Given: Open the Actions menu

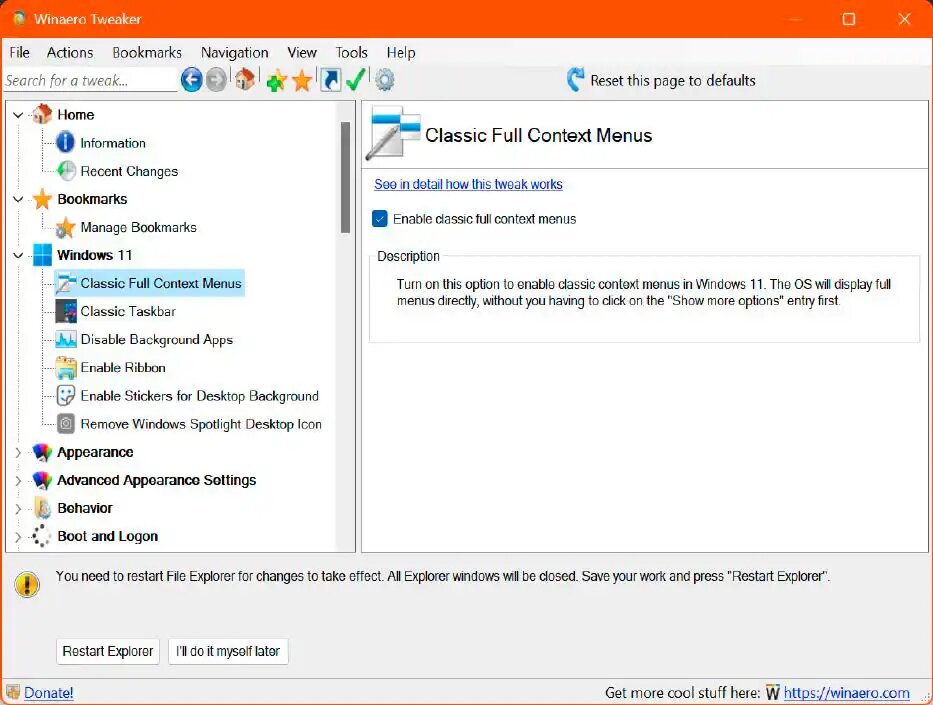Looking at the screenshot, I should (x=70, y=52).
